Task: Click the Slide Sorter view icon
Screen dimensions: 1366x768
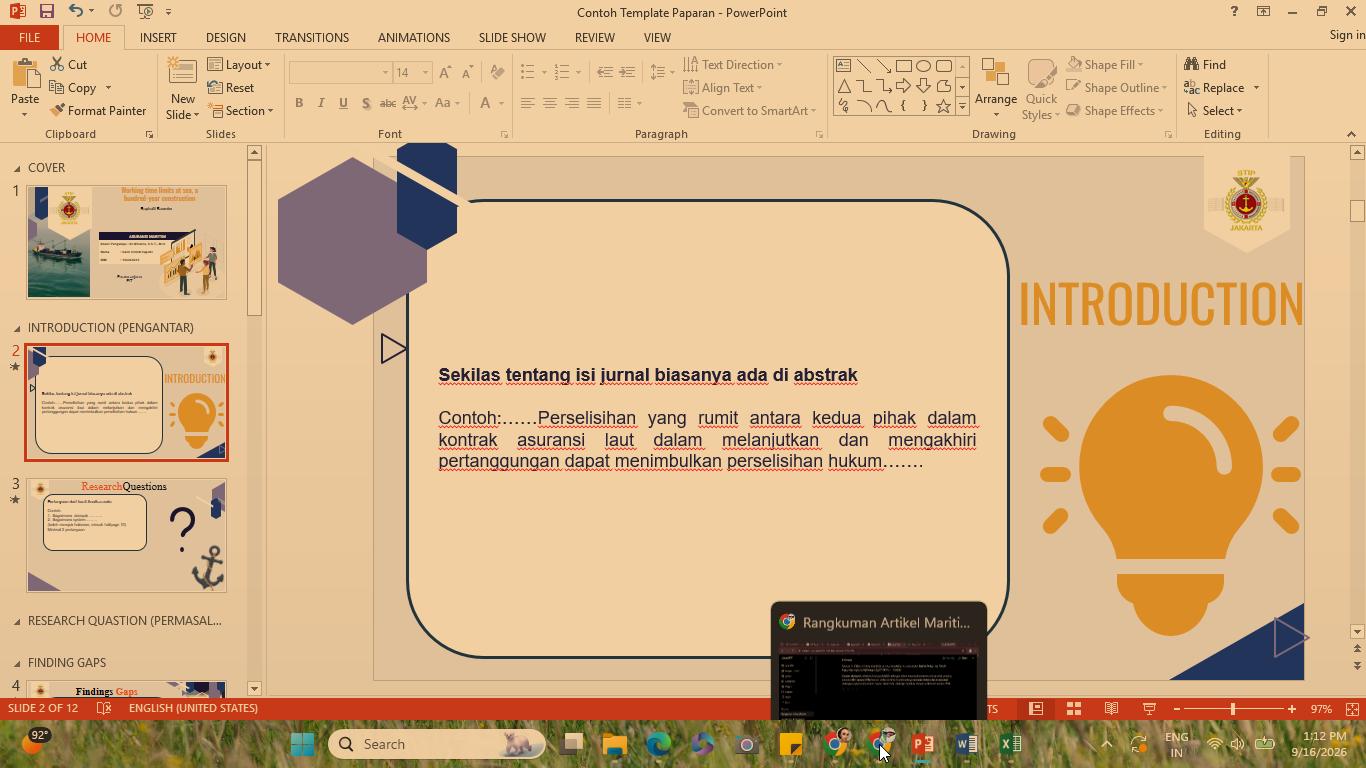Action: coord(1074,708)
